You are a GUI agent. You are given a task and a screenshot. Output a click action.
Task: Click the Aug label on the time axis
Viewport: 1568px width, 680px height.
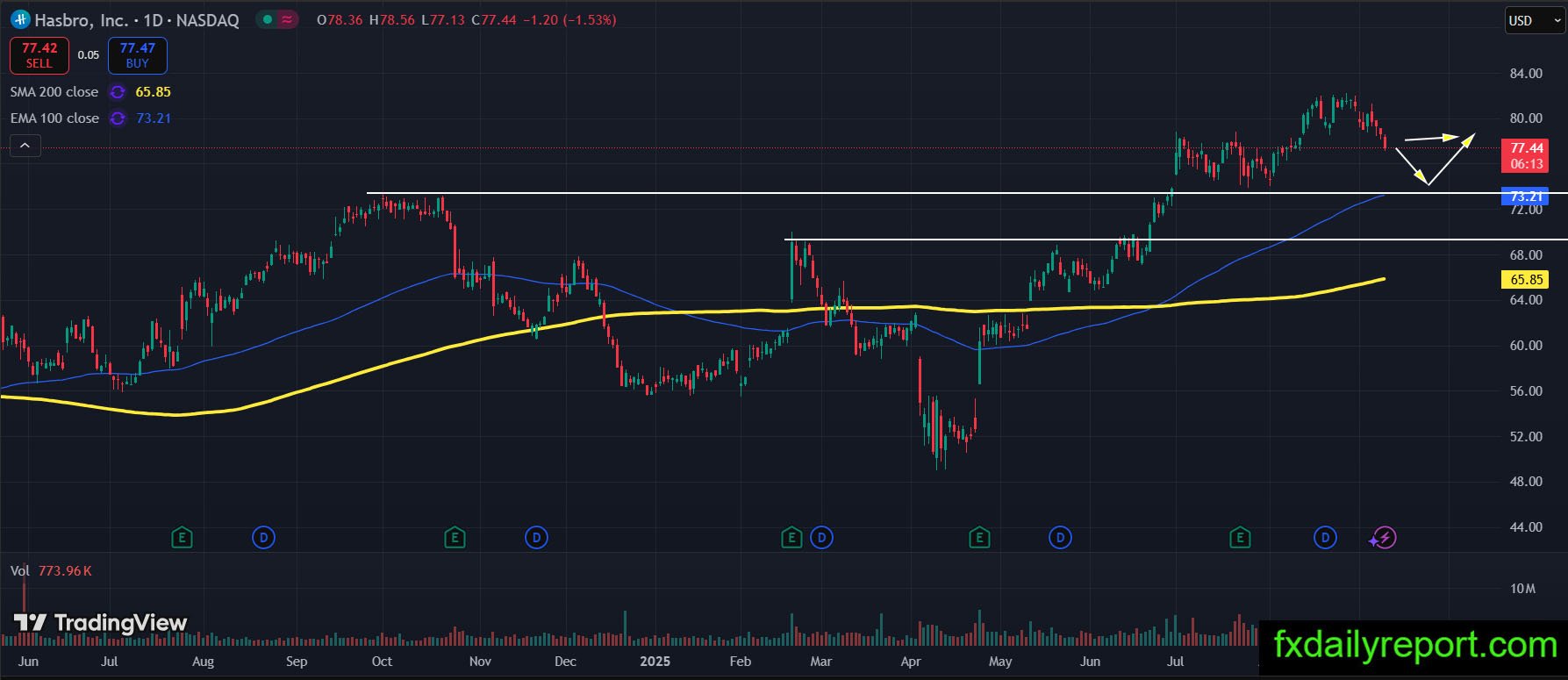click(x=203, y=662)
